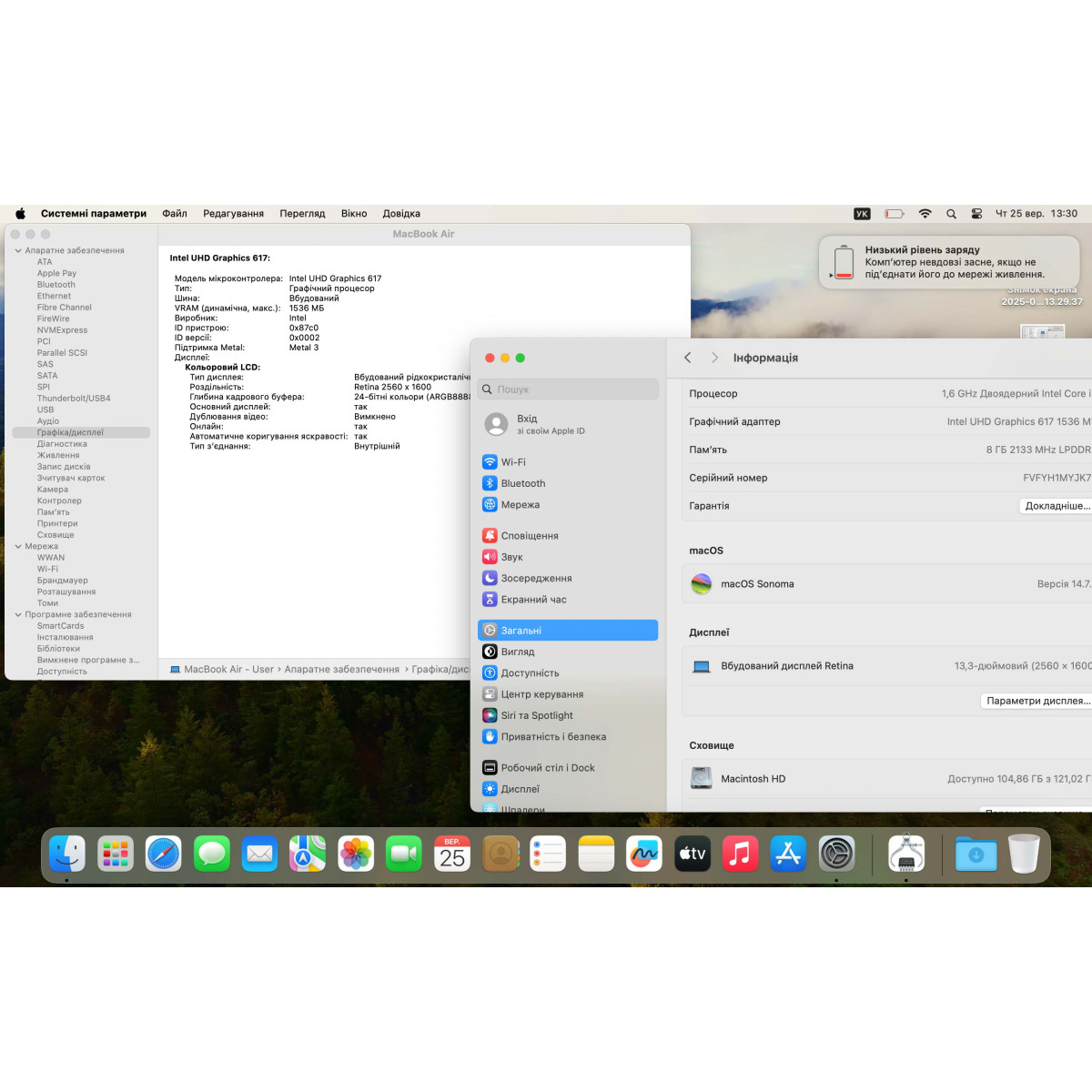Switch input source via УК indicator
This screenshot has width=1092, height=1092.
pyautogui.click(x=862, y=214)
